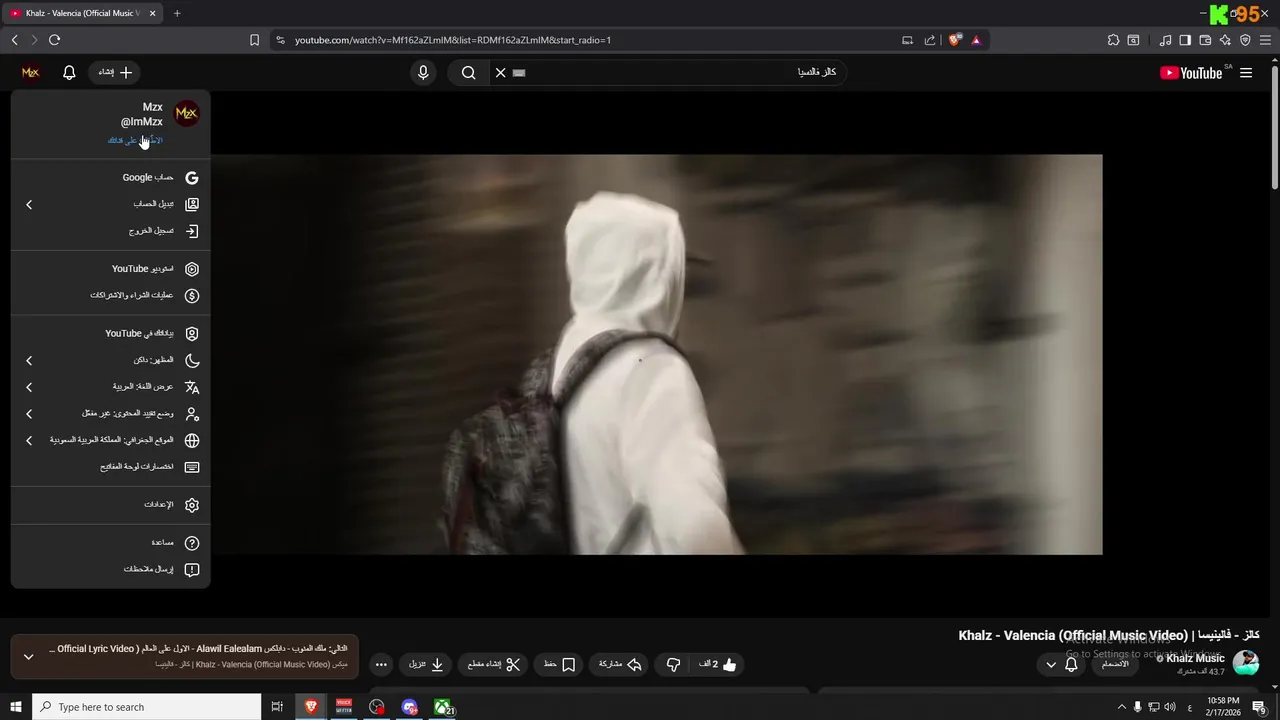Click the Mzx avatar inside the account menu
1280x720 pixels.
coord(186,113)
